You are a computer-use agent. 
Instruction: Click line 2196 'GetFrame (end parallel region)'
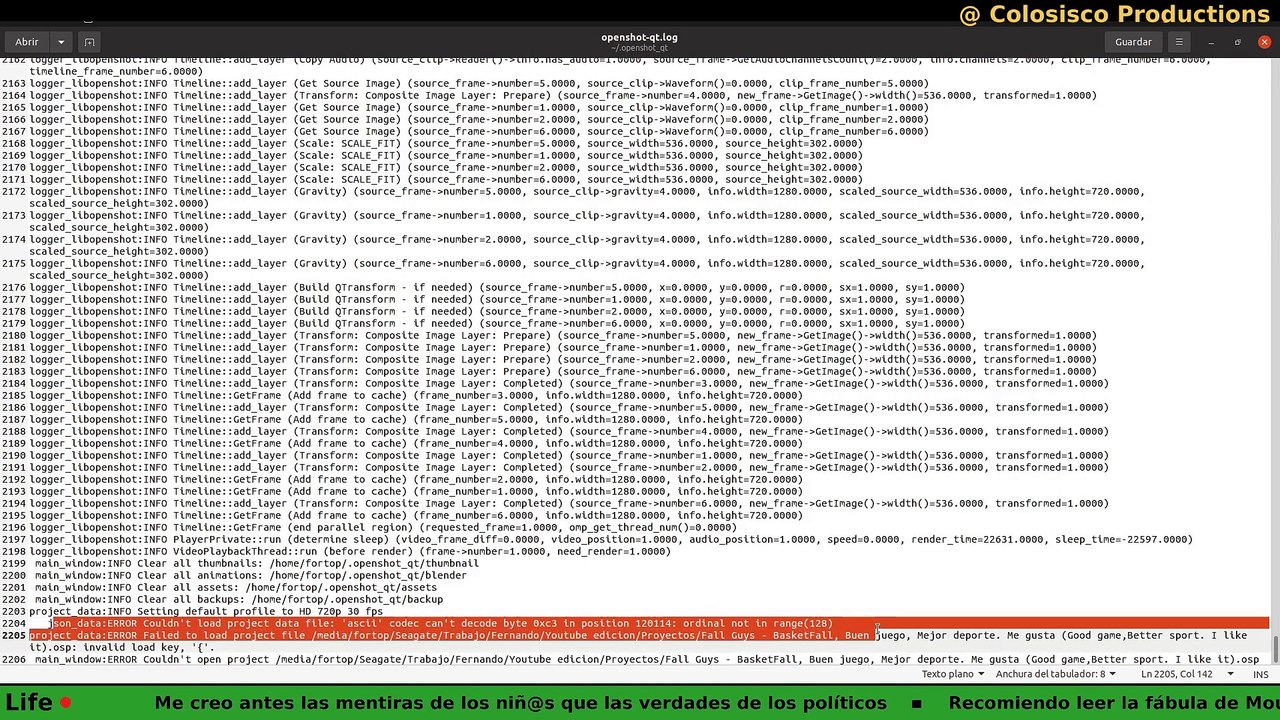(383, 527)
